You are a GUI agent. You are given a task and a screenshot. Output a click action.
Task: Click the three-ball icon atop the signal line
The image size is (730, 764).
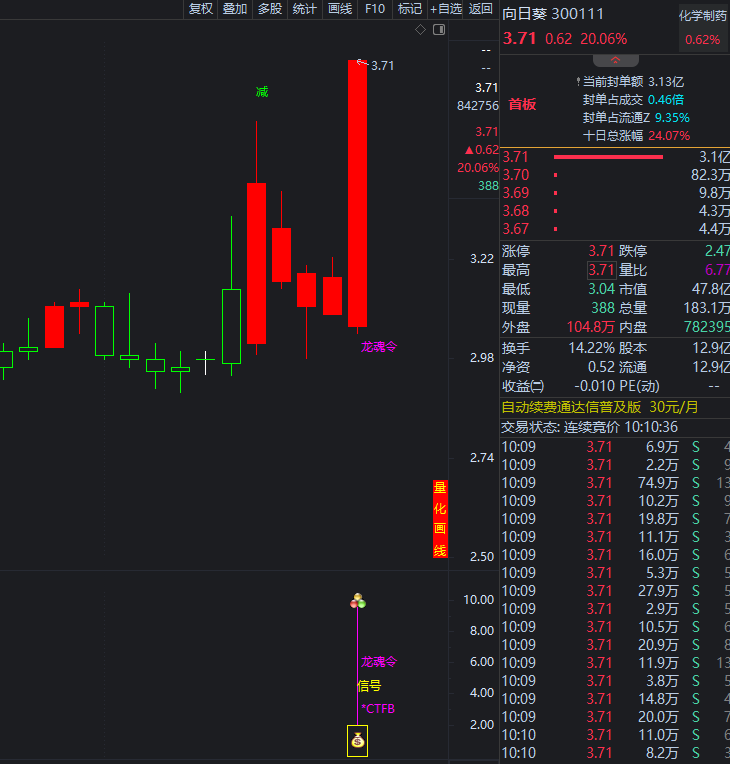(358, 601)
